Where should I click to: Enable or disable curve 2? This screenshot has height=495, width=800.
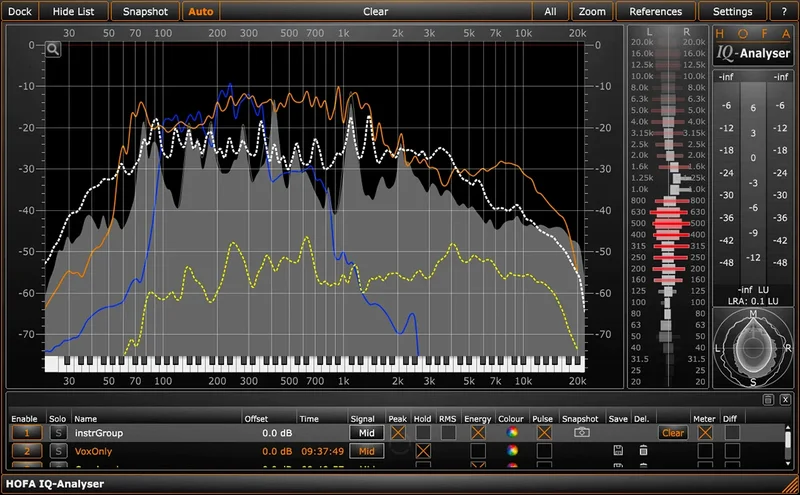(x=27, y=451)
